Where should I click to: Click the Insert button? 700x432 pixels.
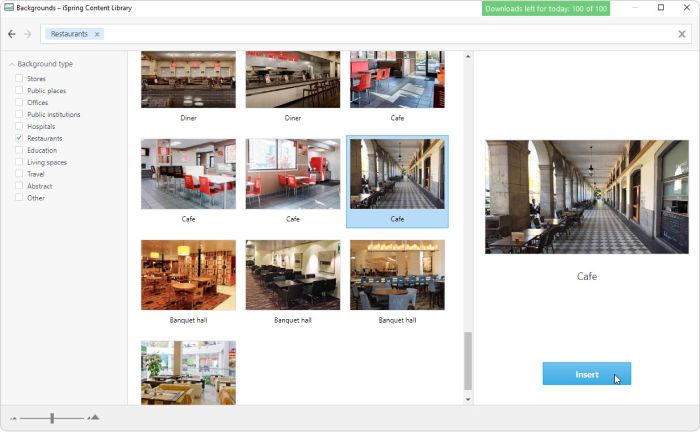587,374
